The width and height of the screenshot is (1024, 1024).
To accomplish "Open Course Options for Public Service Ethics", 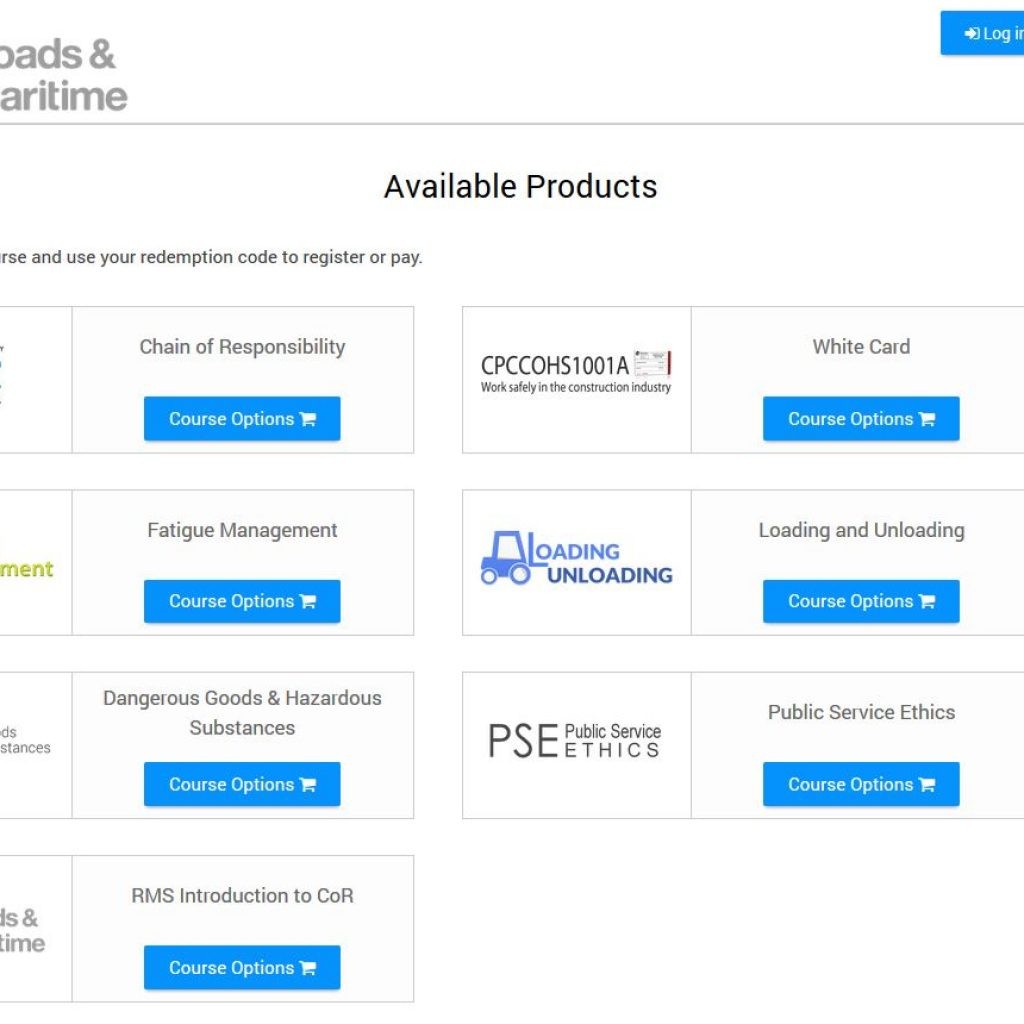I will click(x=861, y=784).
